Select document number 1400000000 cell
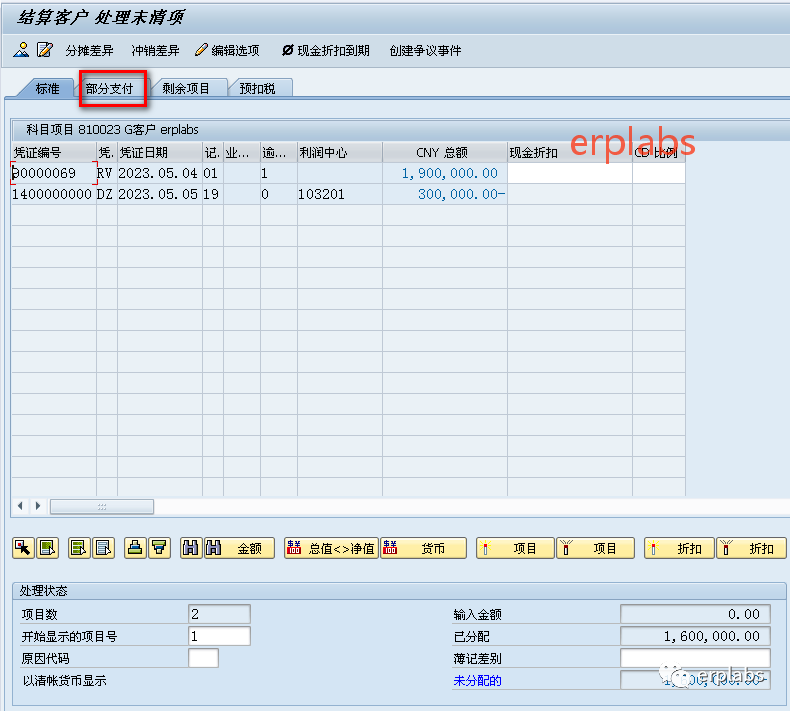Viewport: 790px width, 711px height. 53,195
